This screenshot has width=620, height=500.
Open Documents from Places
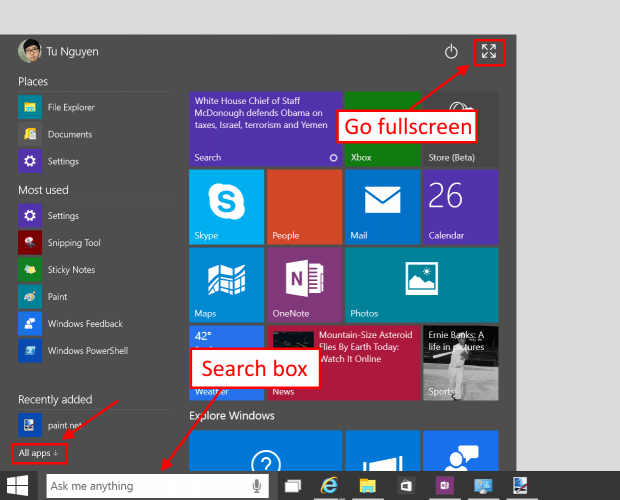94,134
